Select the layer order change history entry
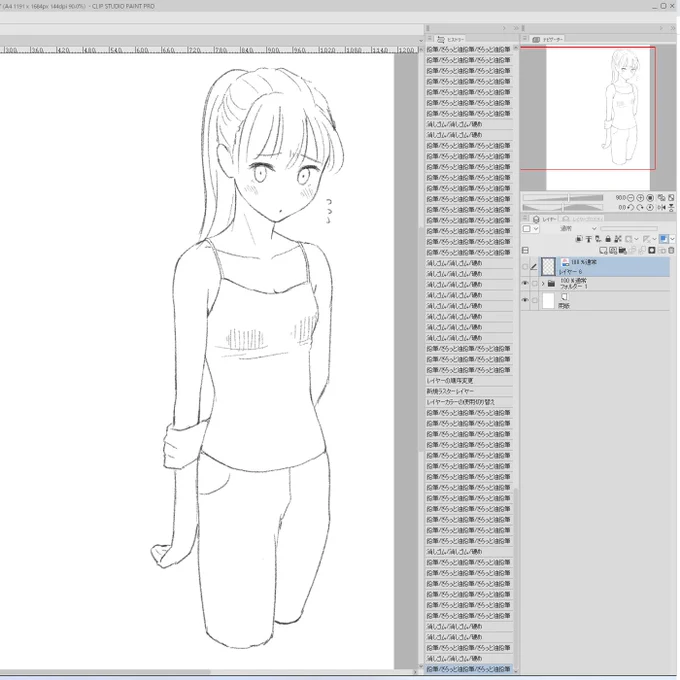Image resolution: width=680 pixels, height=680 pixels. pyautogui.click(x=469, y=381)
